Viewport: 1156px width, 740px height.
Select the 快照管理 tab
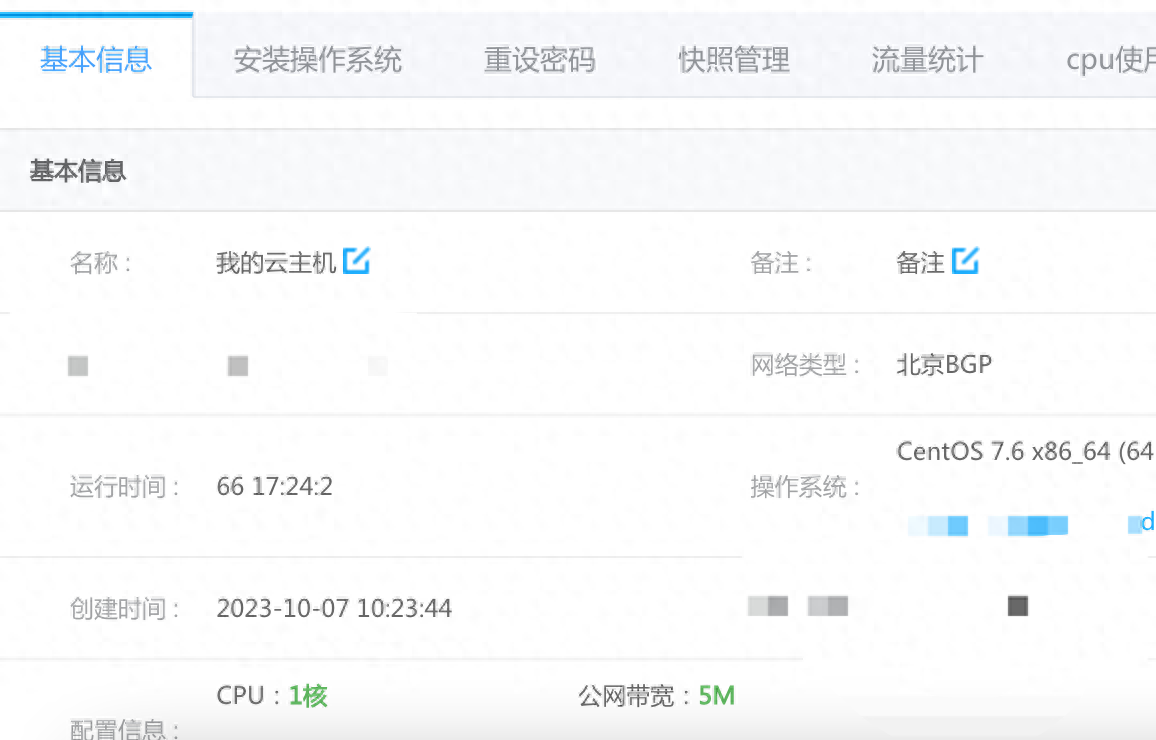pos(733,60)
